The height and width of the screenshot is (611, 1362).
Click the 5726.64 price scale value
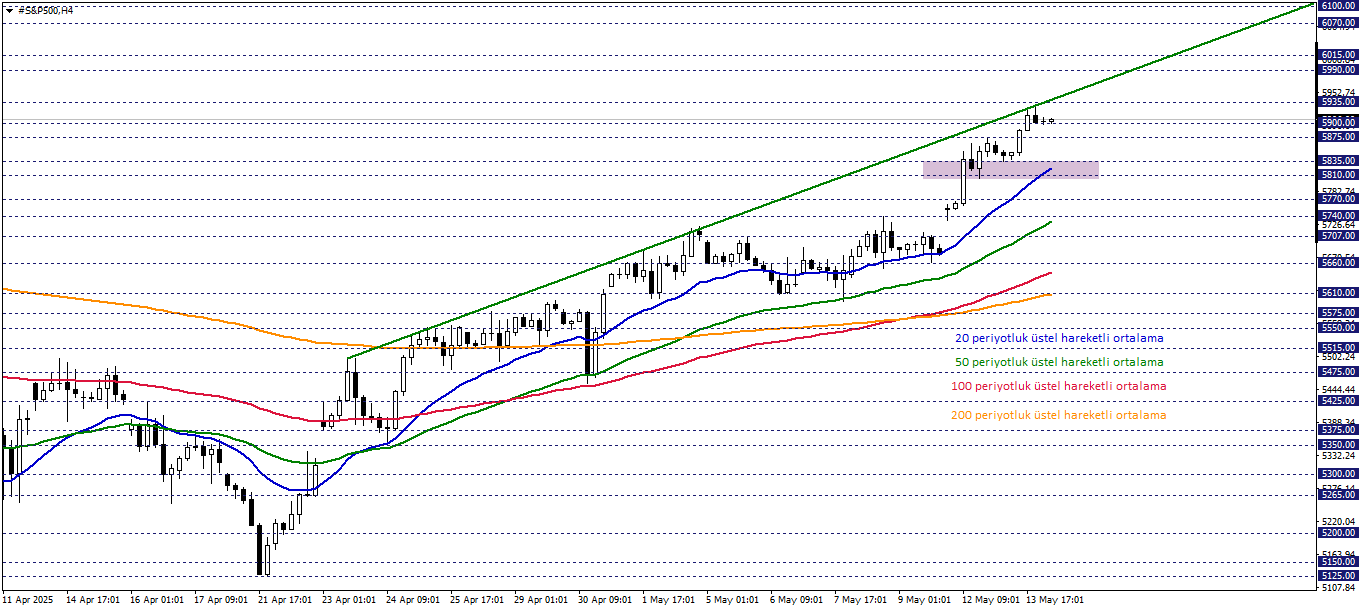click(x=1338, y=225)
